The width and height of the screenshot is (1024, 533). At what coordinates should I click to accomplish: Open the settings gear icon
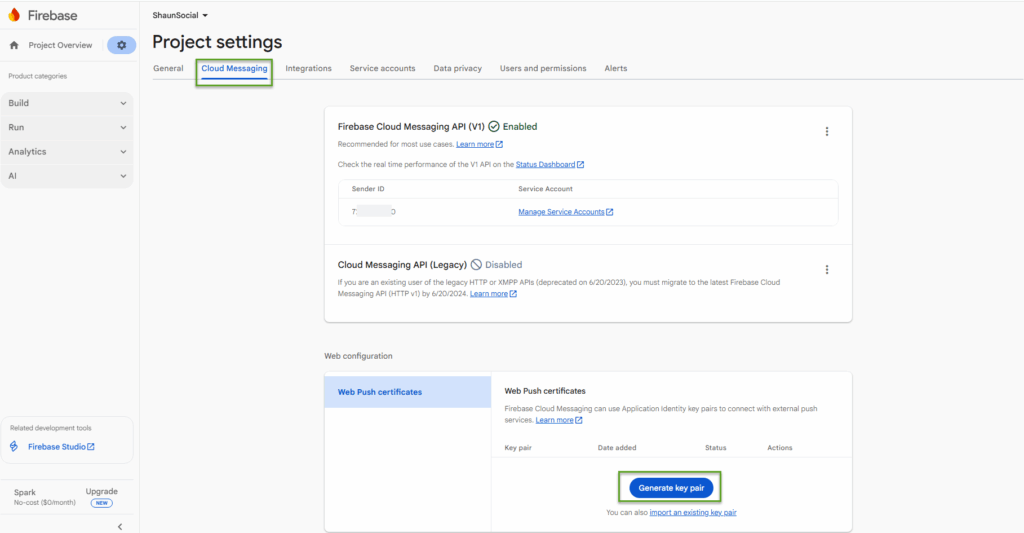pyautogui.click(x=122, y=45)
